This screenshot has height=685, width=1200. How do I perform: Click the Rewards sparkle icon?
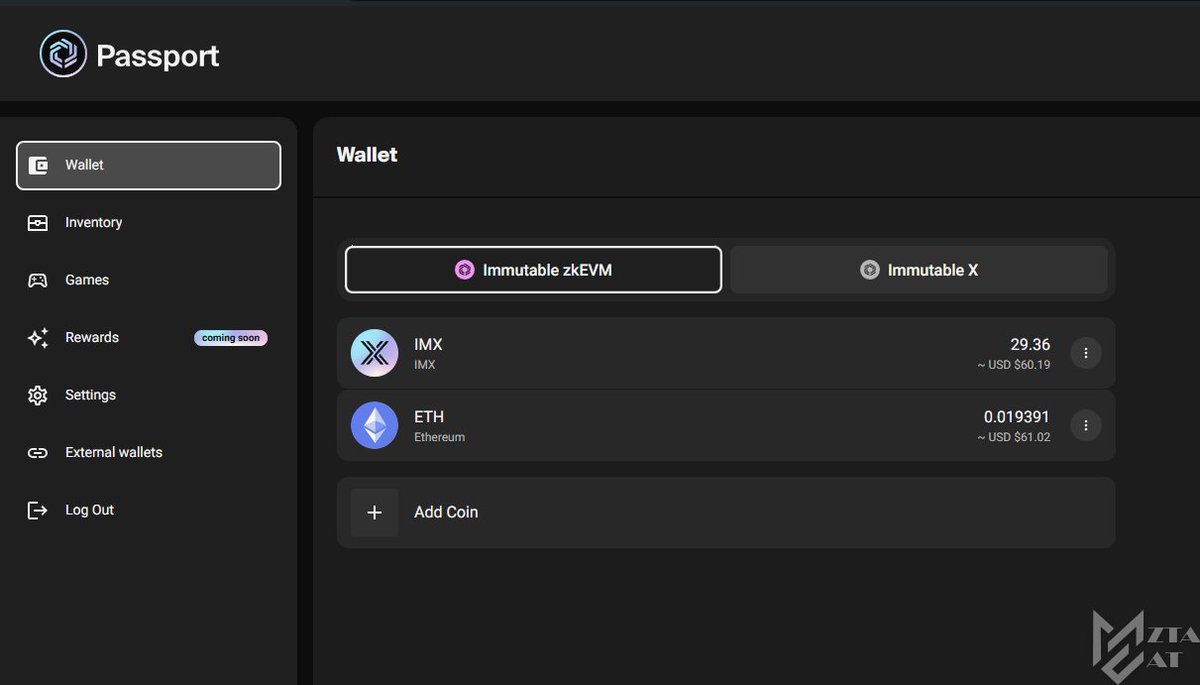[x=38, y=338]
